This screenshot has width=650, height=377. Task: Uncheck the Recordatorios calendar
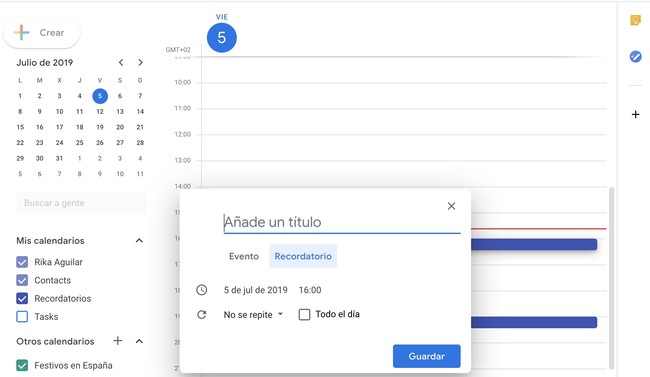coord(22,299)
